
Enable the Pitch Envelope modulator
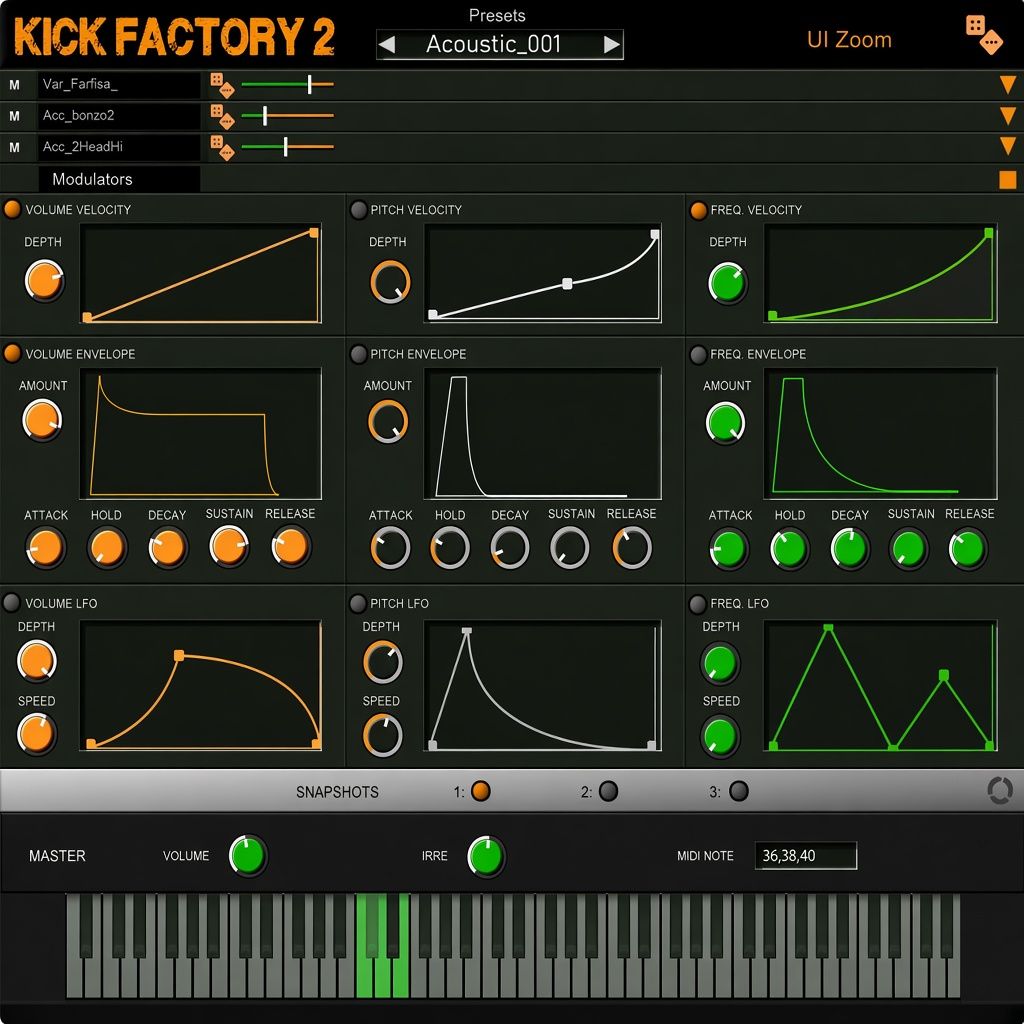[358, 354]
